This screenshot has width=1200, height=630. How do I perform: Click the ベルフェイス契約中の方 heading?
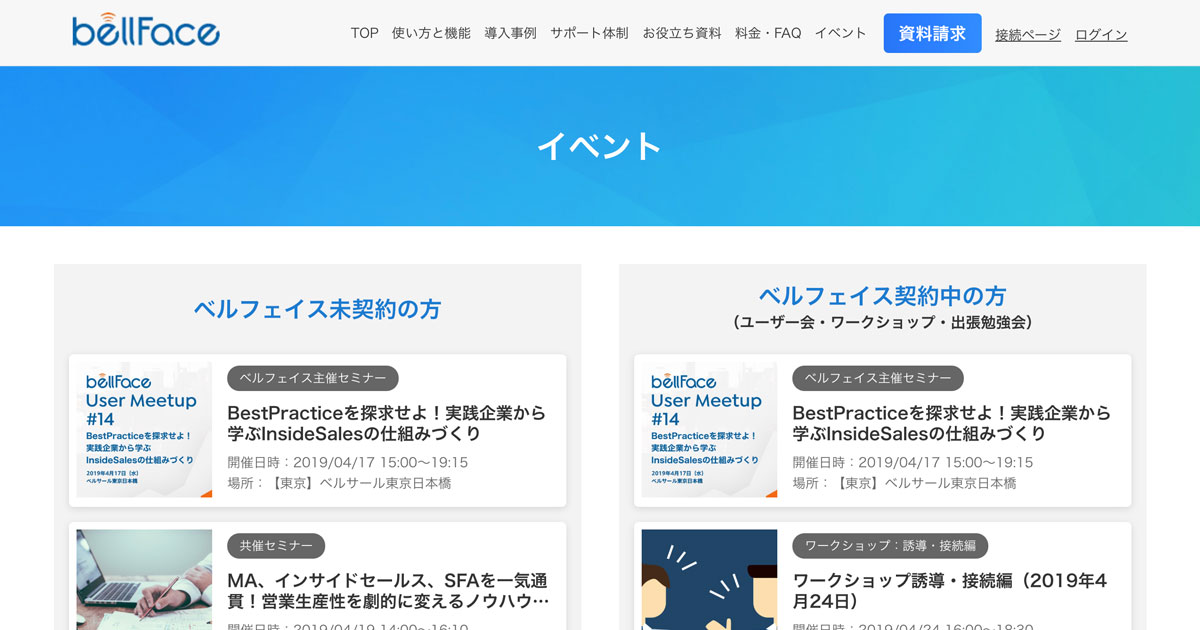coord(882,296)
